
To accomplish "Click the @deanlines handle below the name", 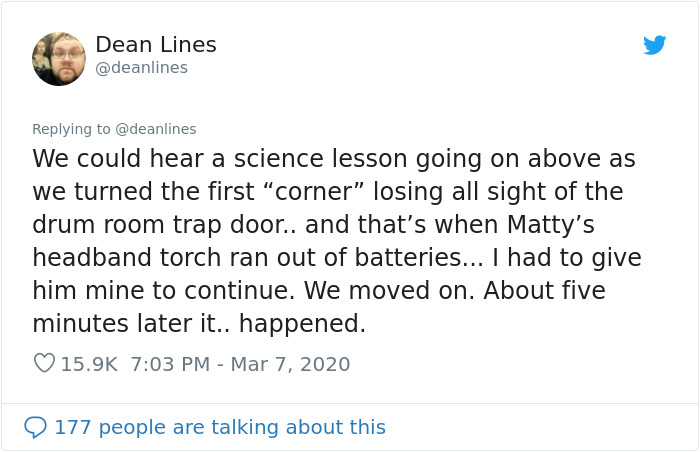I will [x=141, y=68].
